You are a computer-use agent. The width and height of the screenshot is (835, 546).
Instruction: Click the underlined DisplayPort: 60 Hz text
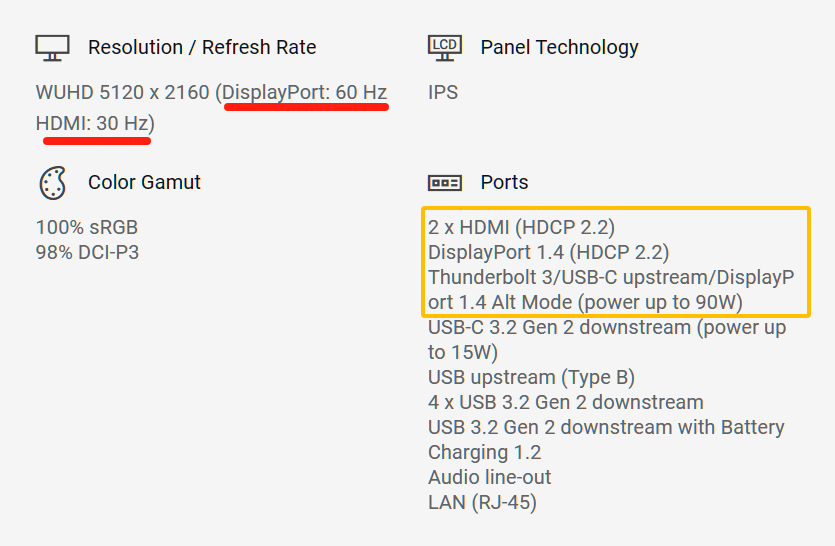point(305,93)
